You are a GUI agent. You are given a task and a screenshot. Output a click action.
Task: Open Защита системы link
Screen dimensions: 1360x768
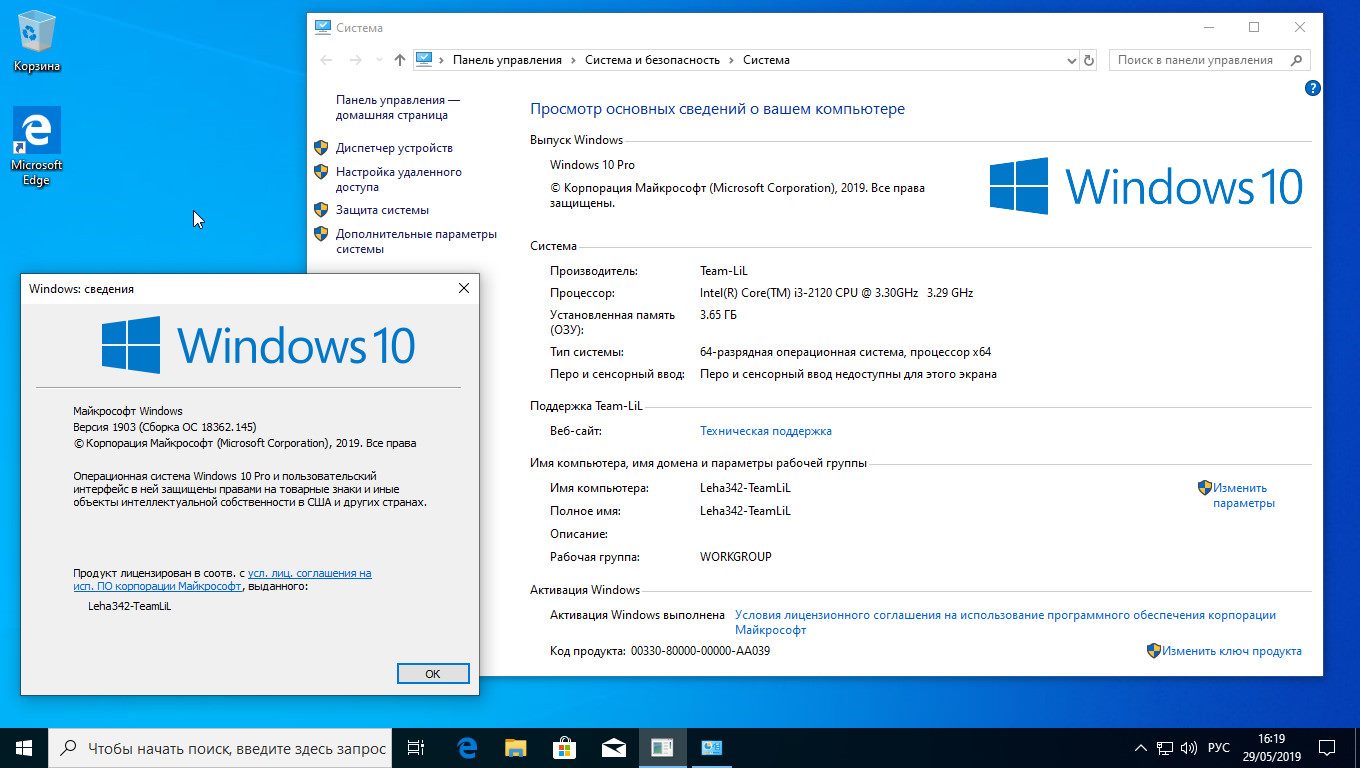pos(382,210)
